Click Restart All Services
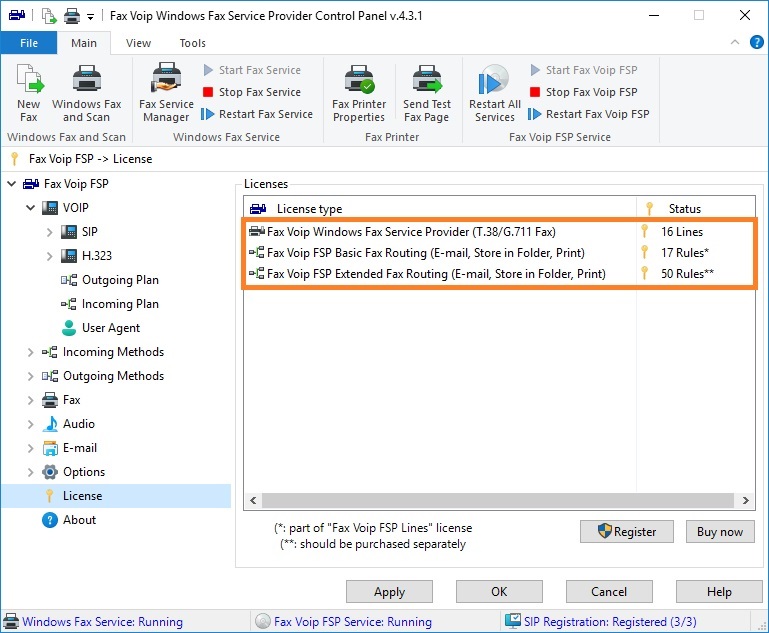The width and height of the screenshot is (769, 633). 494,93
